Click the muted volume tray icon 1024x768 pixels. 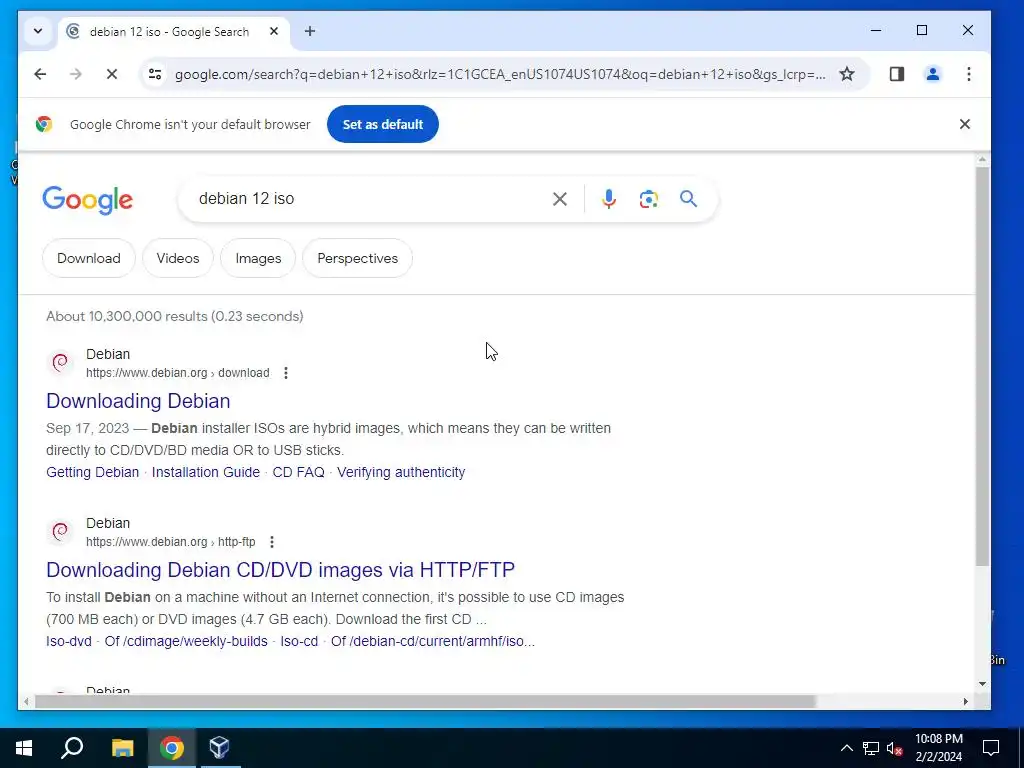click(x=895, y=748)
